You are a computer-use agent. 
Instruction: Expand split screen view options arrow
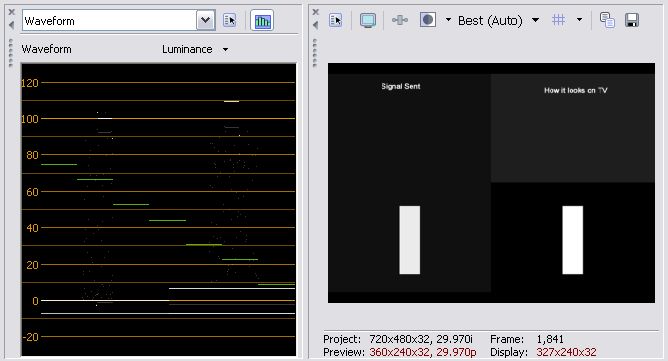tap(448, 20)
